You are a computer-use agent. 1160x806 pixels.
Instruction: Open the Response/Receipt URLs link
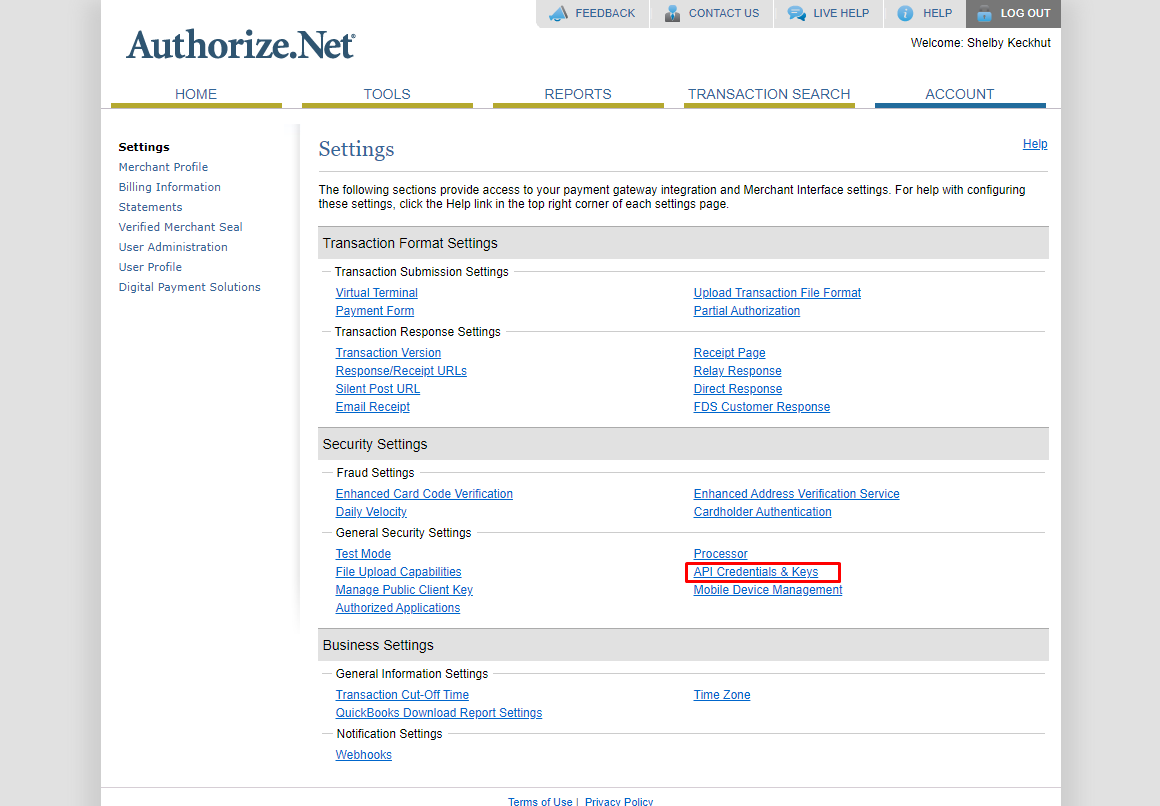pos(401,371)
